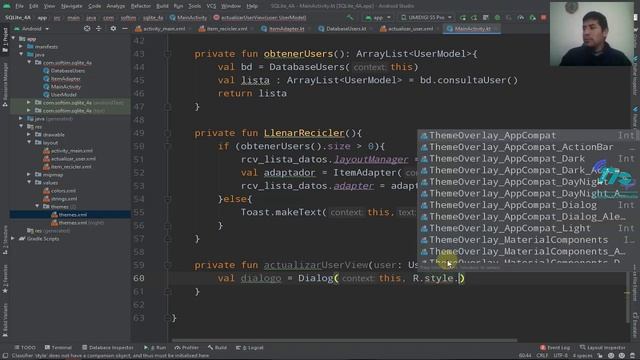
Task: Open the Terminal tool window
Action: pyautogui.click(x=58, y=348)
